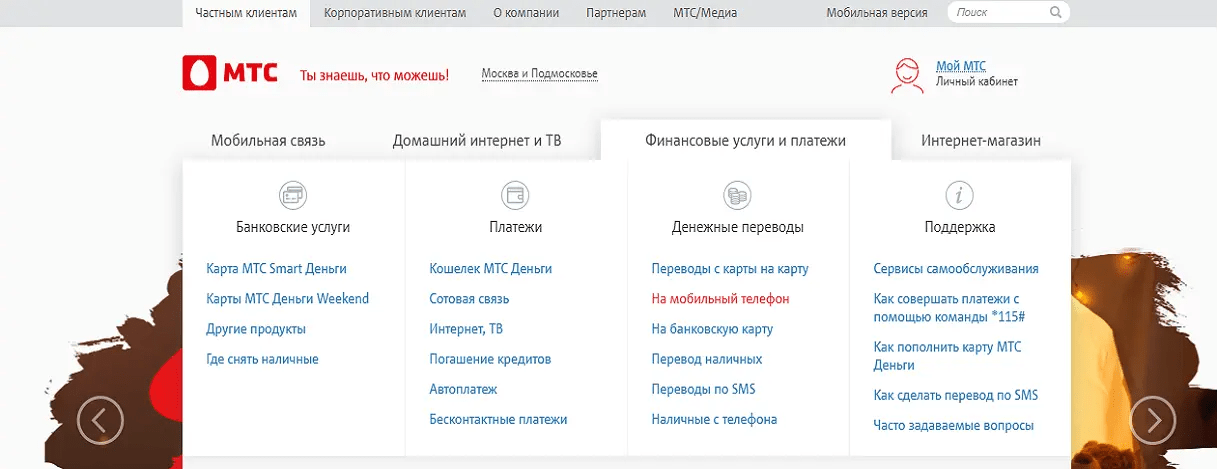Open Погашение кредитов link

490,359
